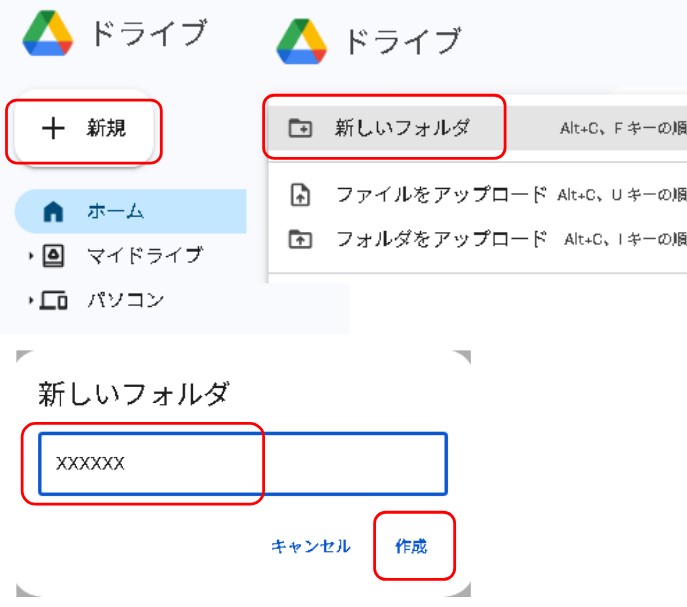
Task: Click the second Google Drive logo
Action: tap(302, 41)
